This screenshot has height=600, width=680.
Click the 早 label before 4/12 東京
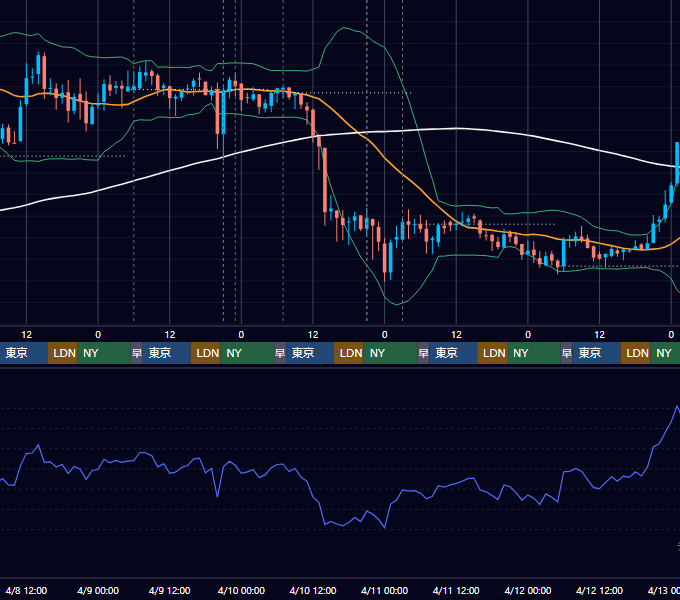(x=566, y=353)
